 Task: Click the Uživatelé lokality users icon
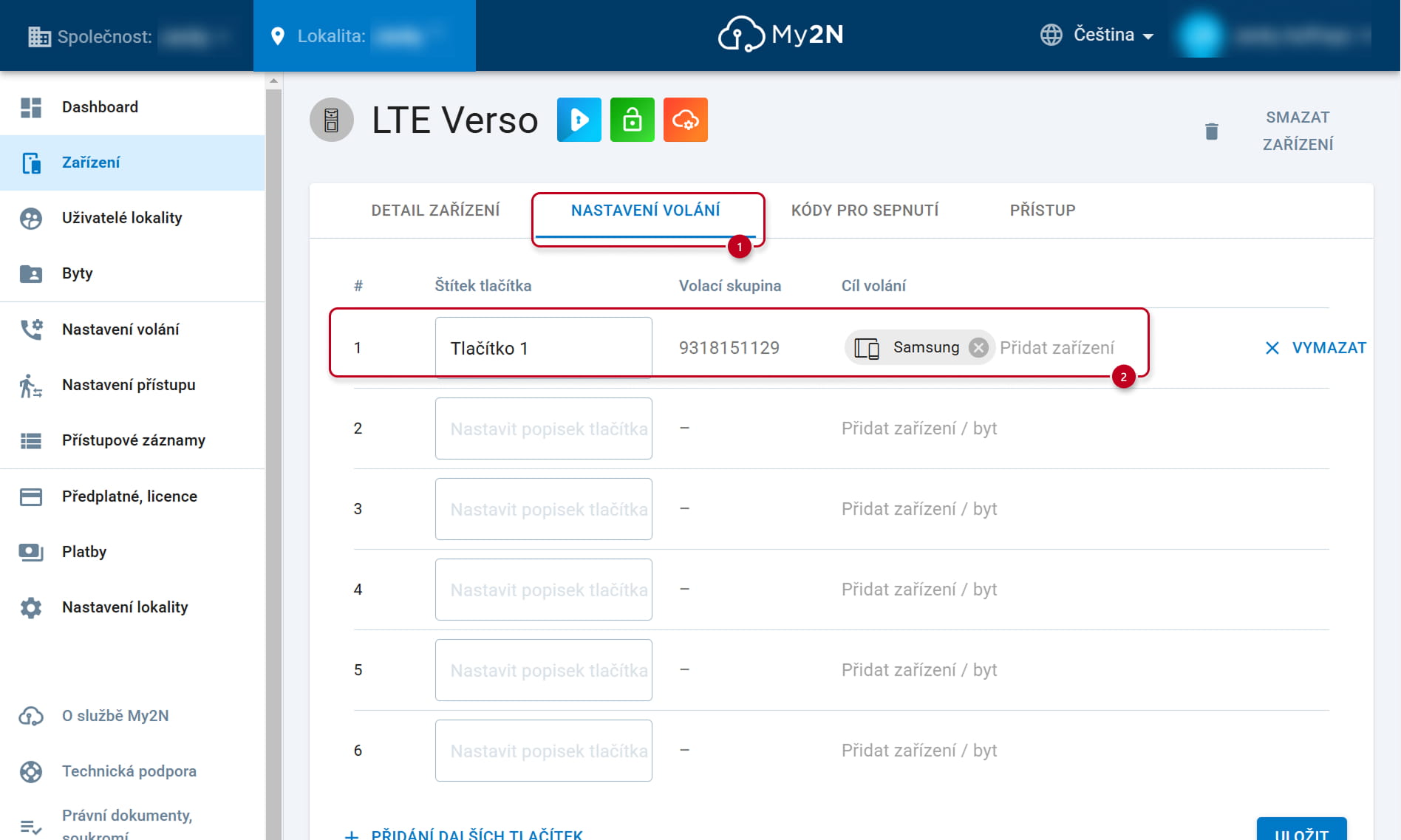click(31, 218)
